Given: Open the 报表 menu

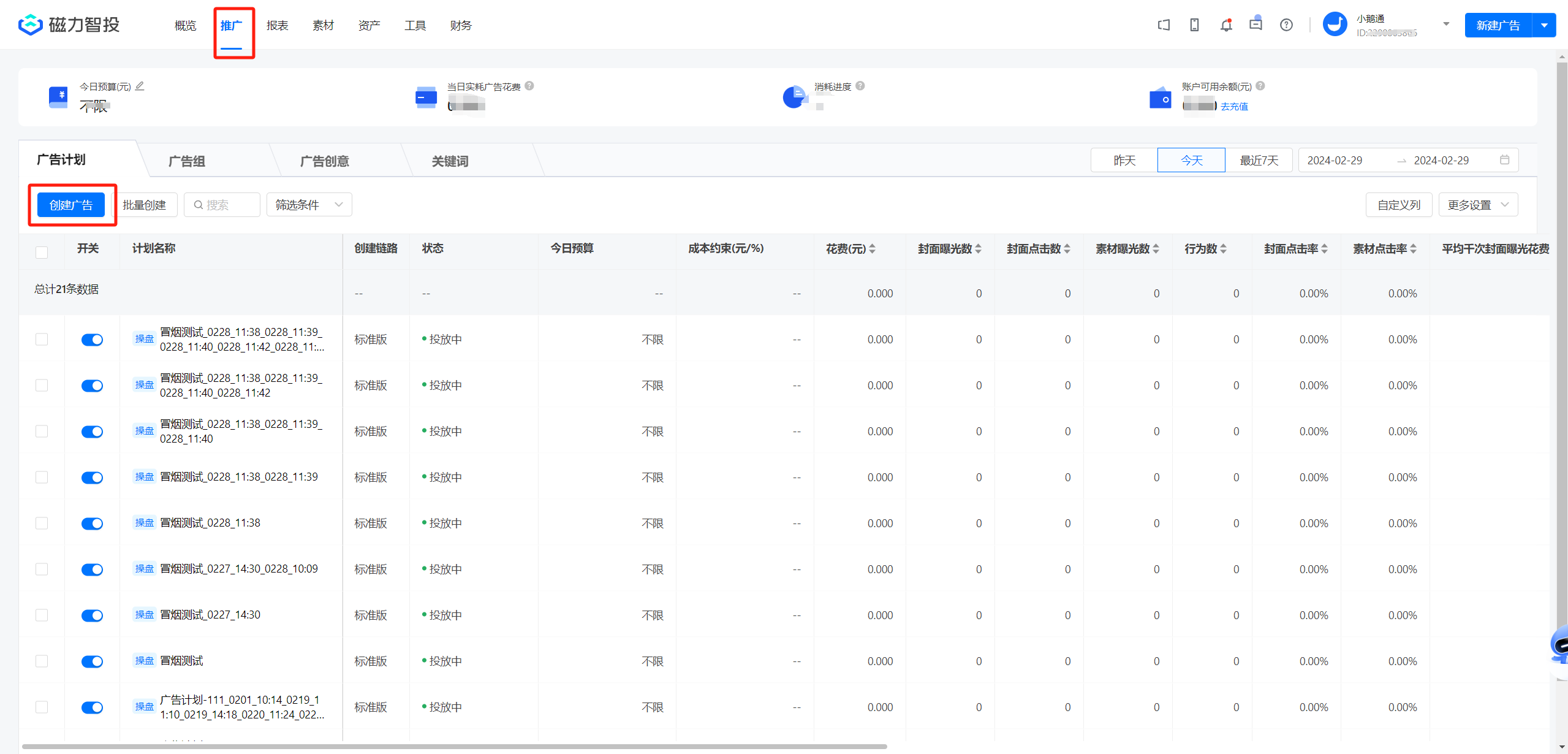Looking at the screenshot, I should 277,25.
